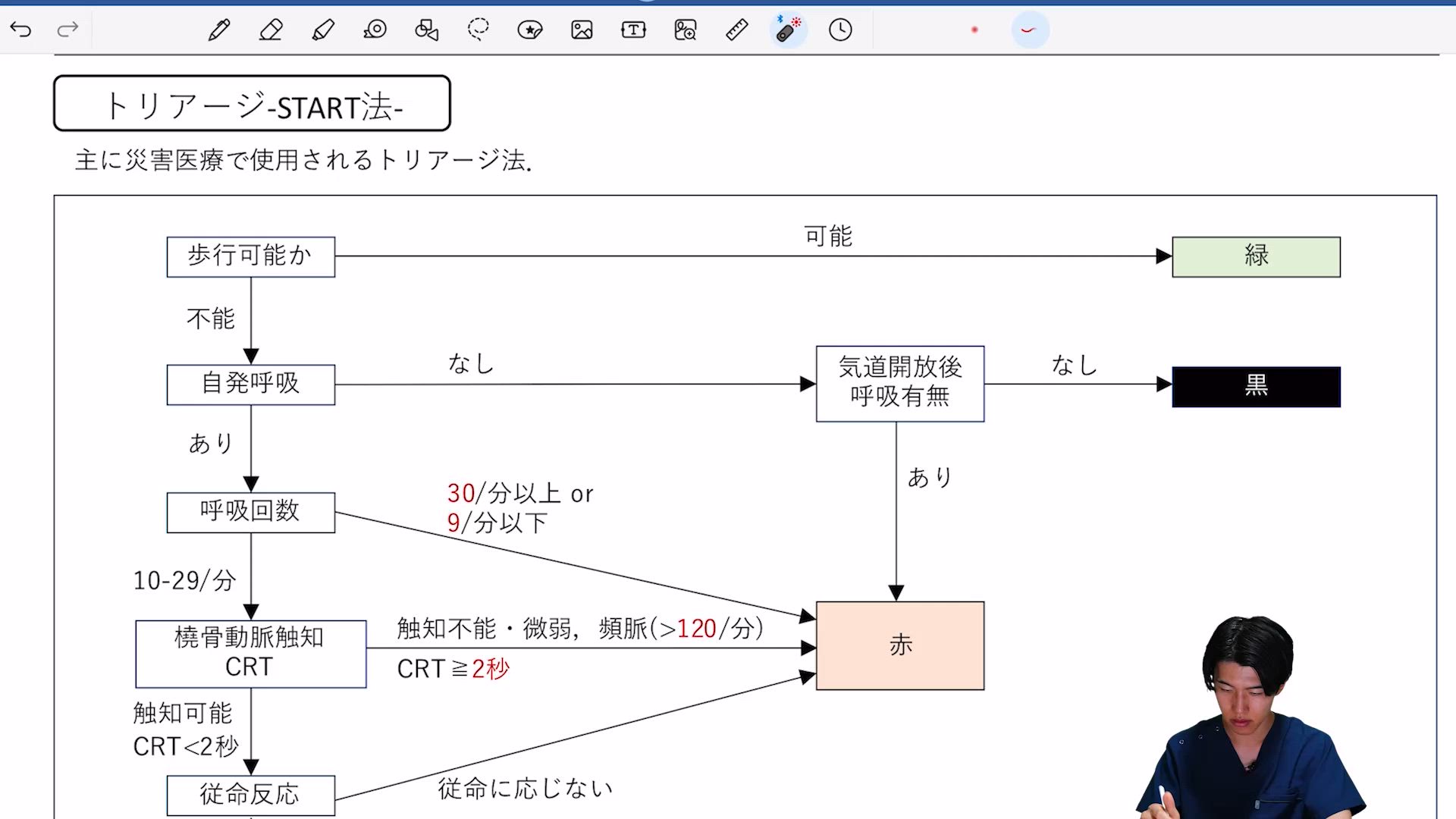Choose the red dot laser style

pyautogui.click(x=974, y=30)
